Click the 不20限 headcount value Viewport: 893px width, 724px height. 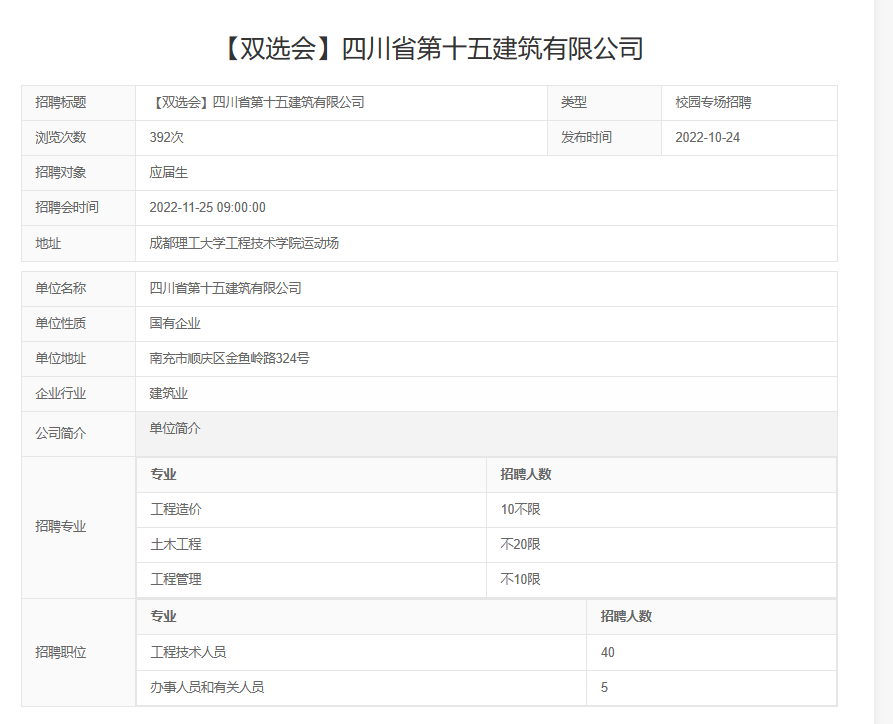tap(521, 545)
